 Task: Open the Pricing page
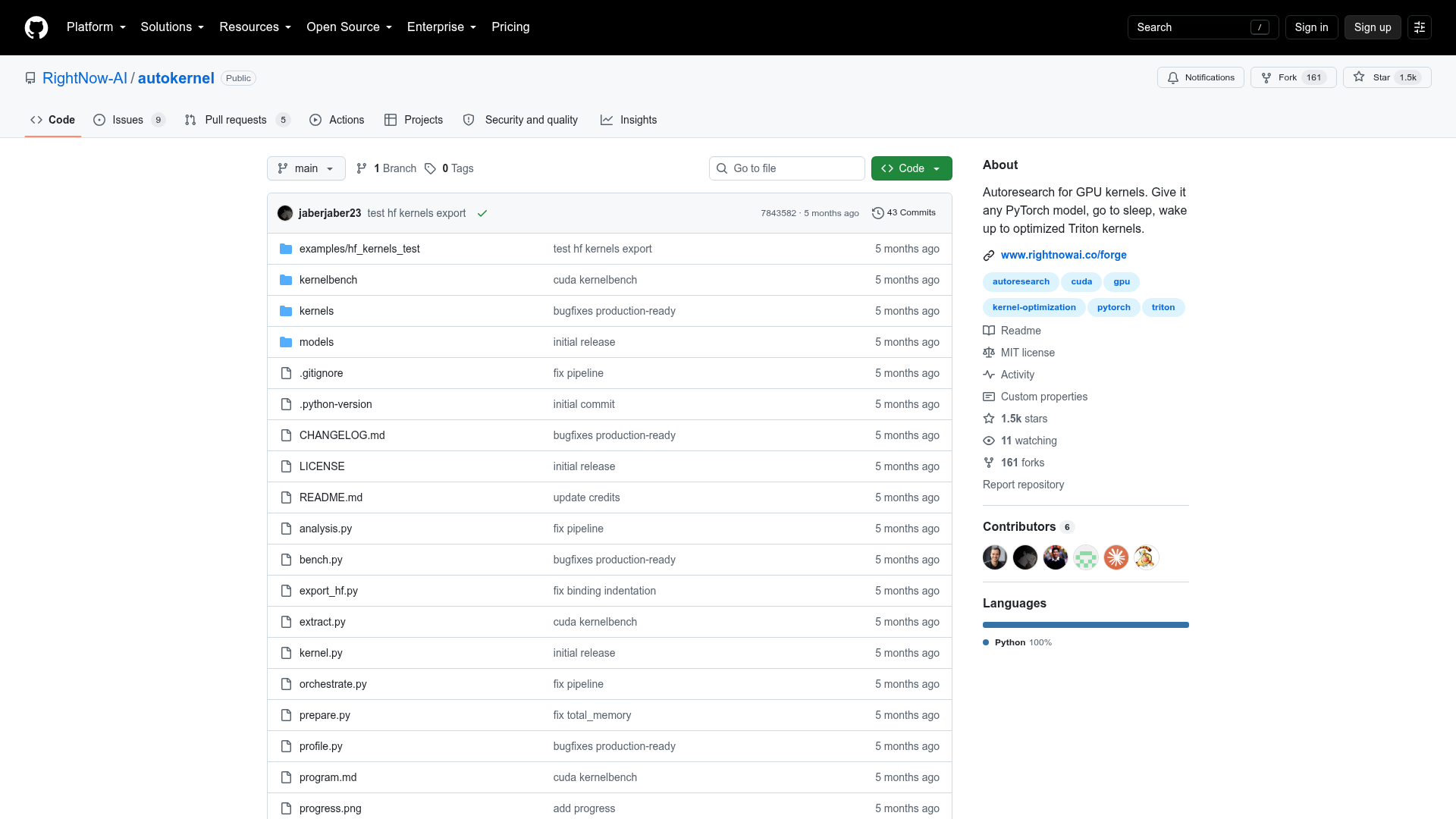click(x=510, y=27)
